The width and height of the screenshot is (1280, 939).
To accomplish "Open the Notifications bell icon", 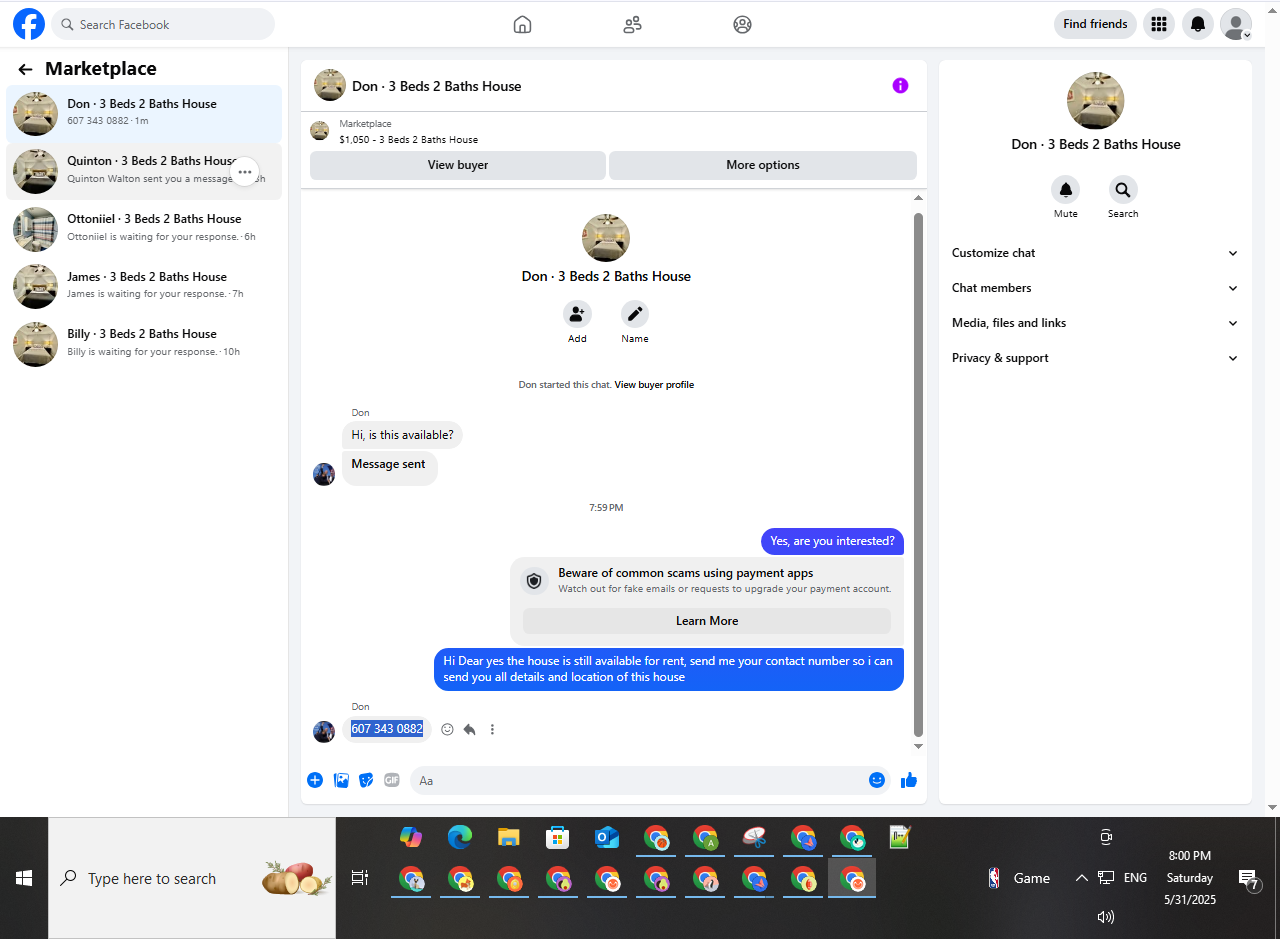I will 1198,24.
